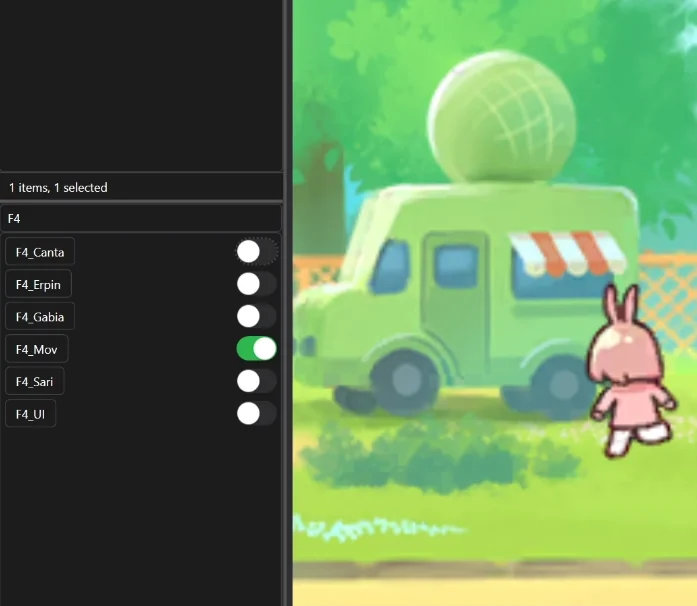This screenshot has width=697, height=606.
Task: Select the F4_Canta label button
Action: tap(40, 252)
